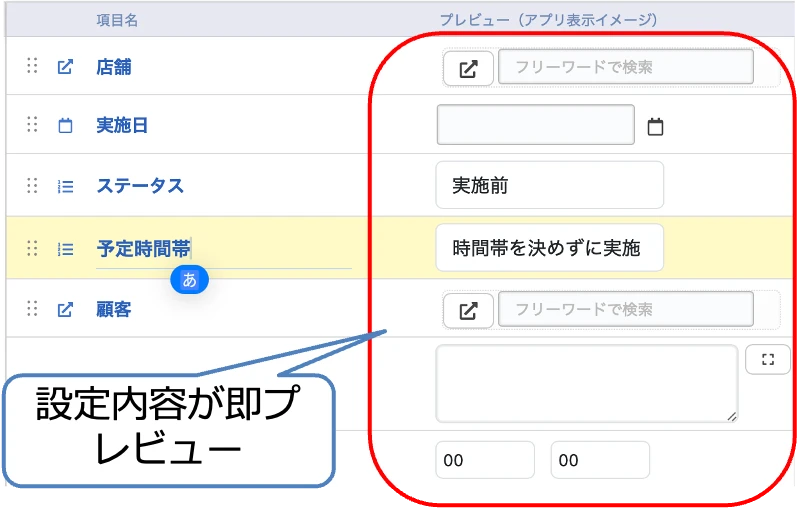Screen dimensions: 797x508
Task: Click the multiline text area in preview
Action: tap(587, 384)
